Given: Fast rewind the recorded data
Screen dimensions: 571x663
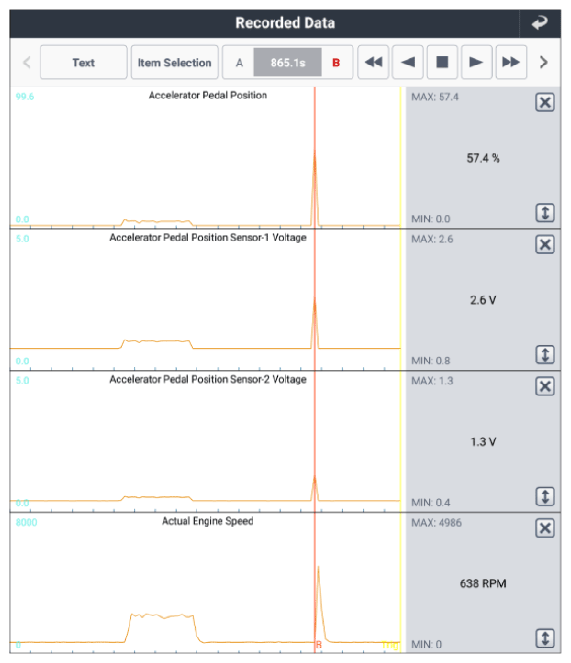Looking at the screenshot, I should pos(373,62).
